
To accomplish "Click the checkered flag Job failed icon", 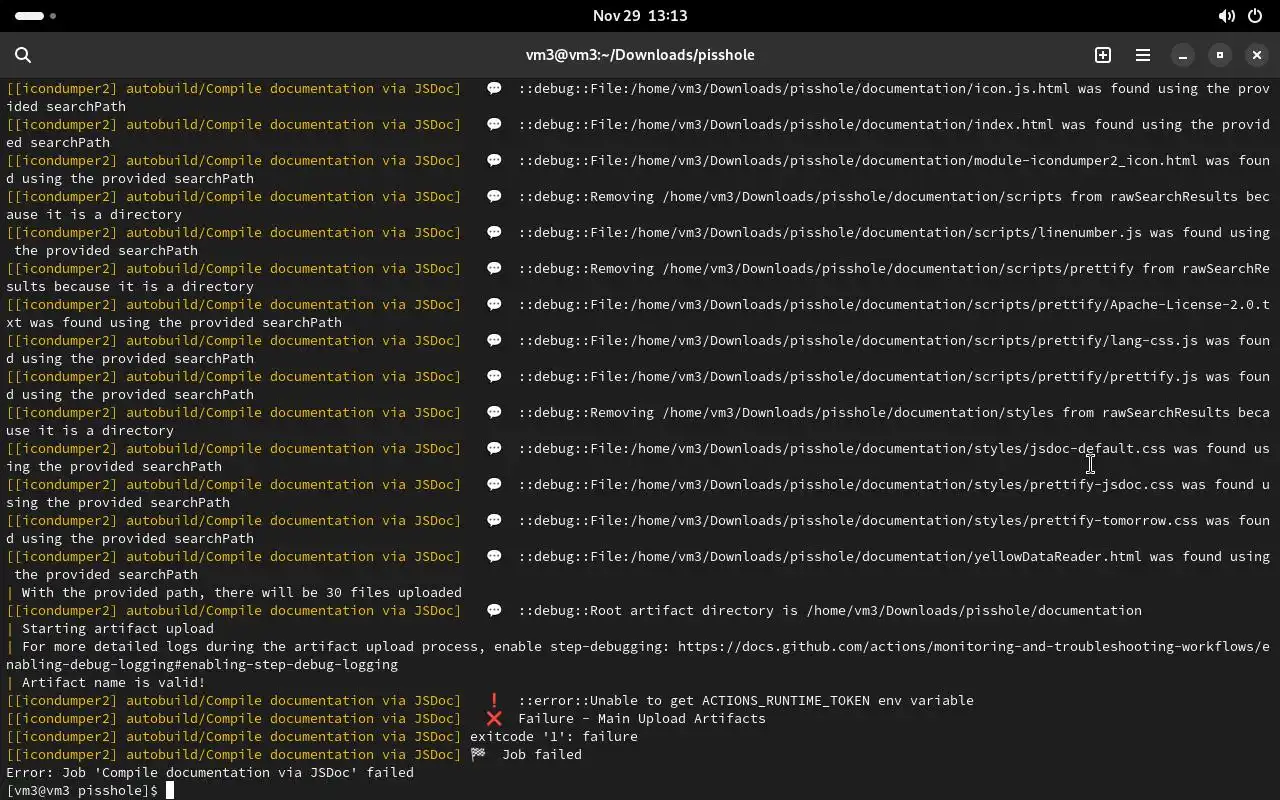I will pyautogui.click(x=478, y=754).
